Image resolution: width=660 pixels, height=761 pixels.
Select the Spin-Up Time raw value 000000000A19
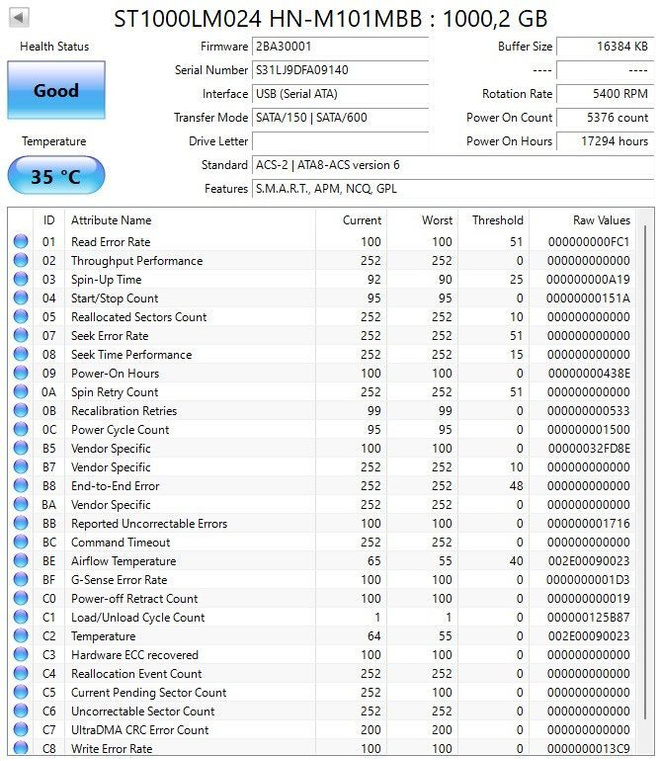pyautogui.click(x=588, y=280)
